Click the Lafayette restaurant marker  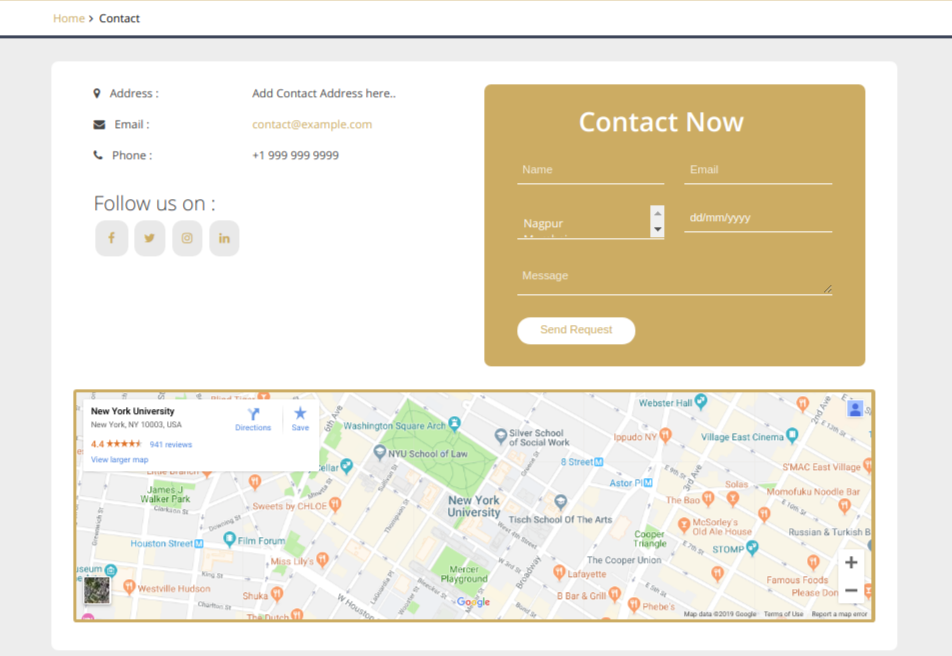pos(559,572)
